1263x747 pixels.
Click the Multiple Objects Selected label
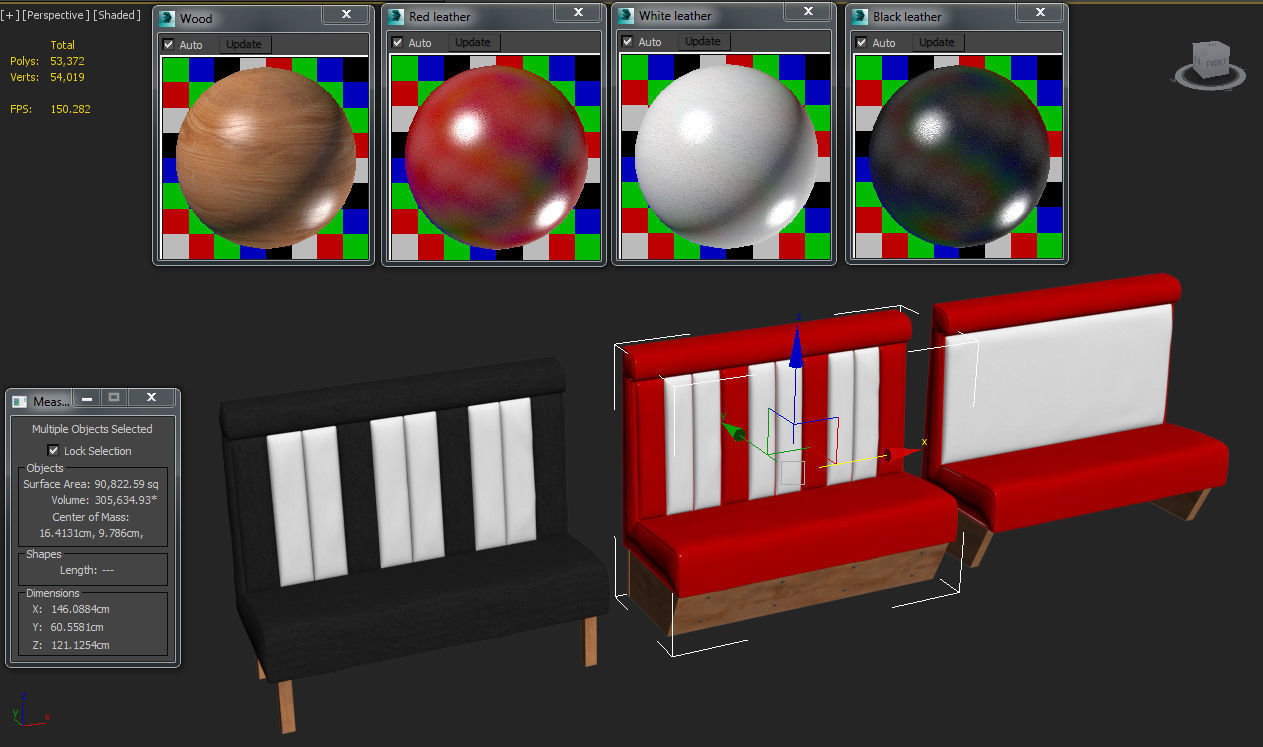(x=92, y=429)
